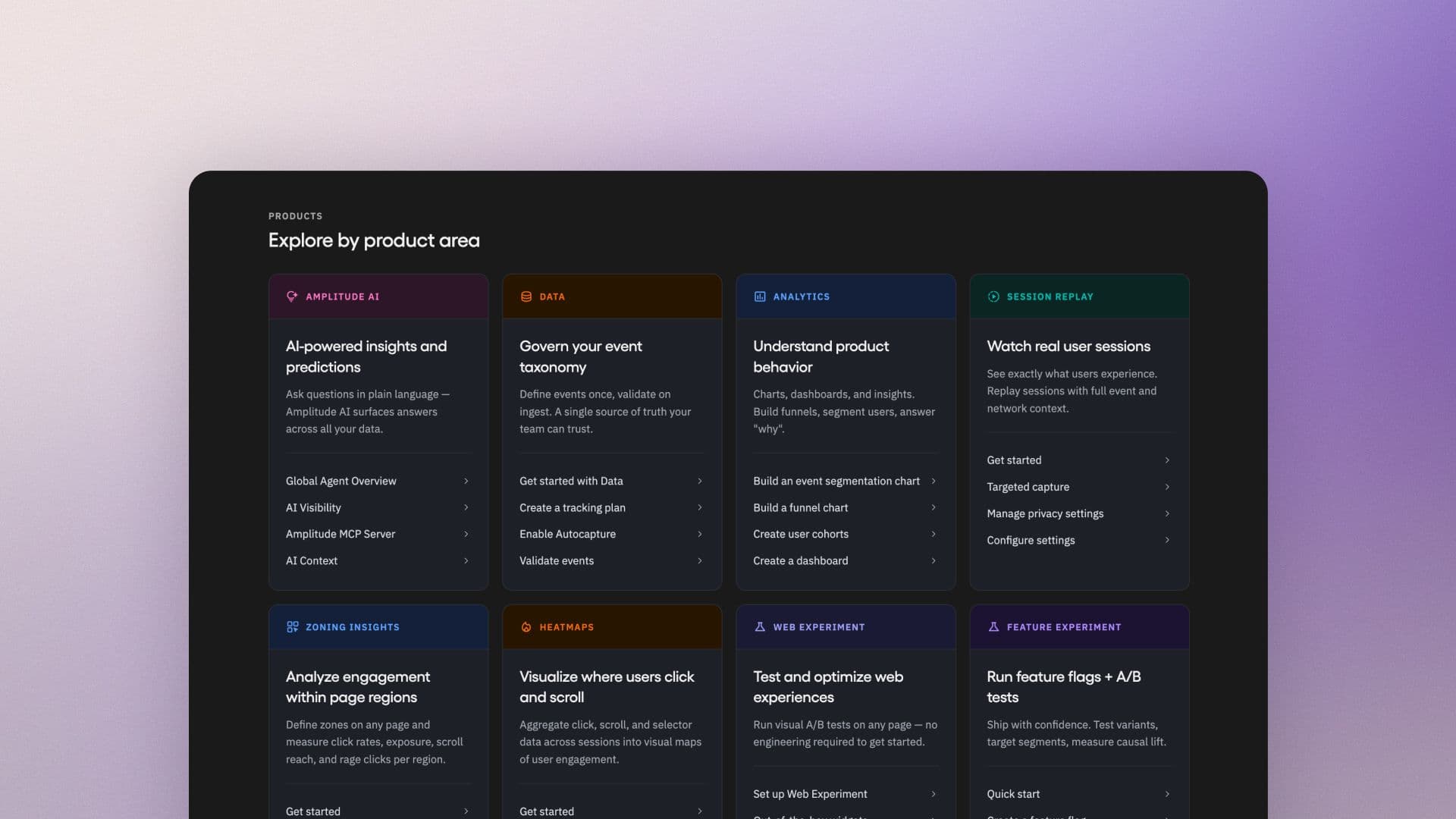Click chevron next to Create a dashboard
1456x819 pixels.
(933, 560)
